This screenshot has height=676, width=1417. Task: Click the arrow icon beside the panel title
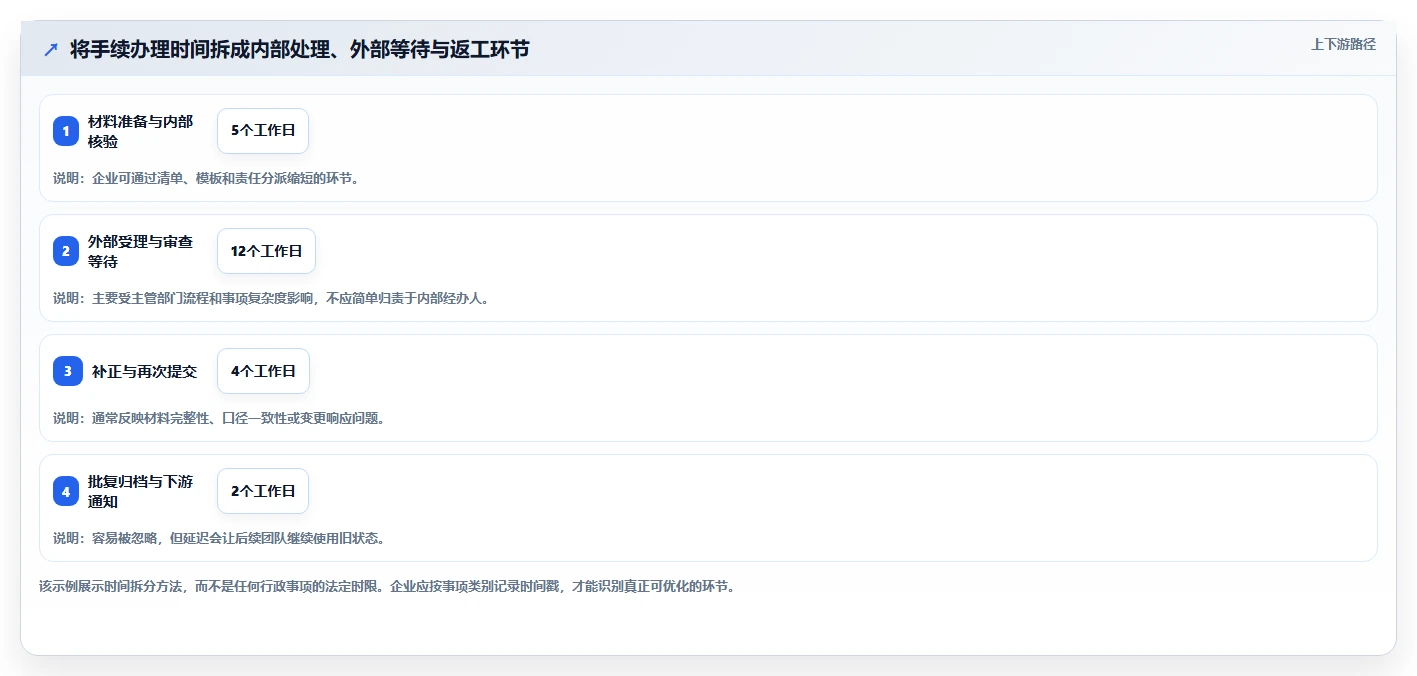51,49
